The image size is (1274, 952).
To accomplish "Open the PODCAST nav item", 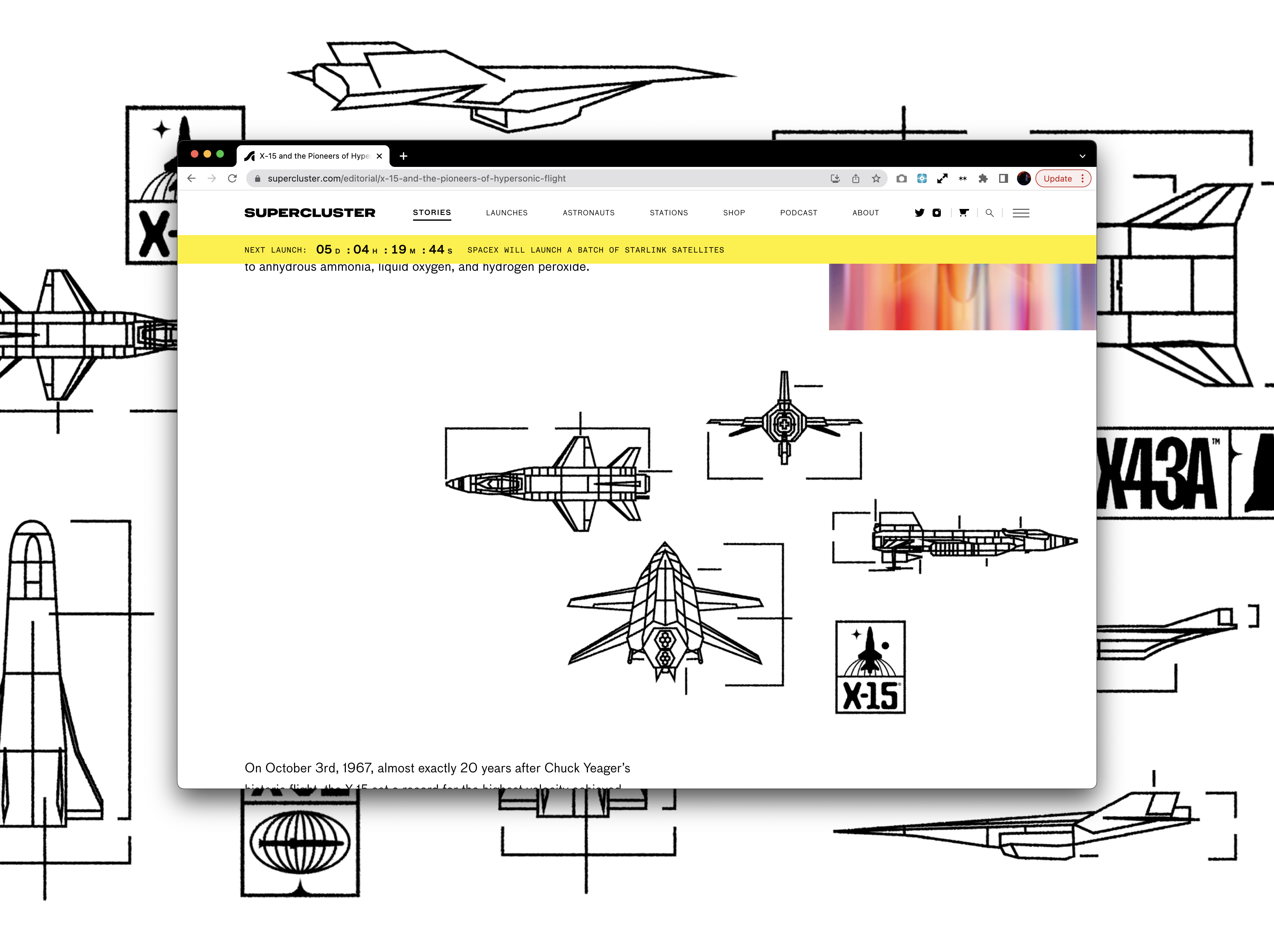I will [x=799, y=212].
